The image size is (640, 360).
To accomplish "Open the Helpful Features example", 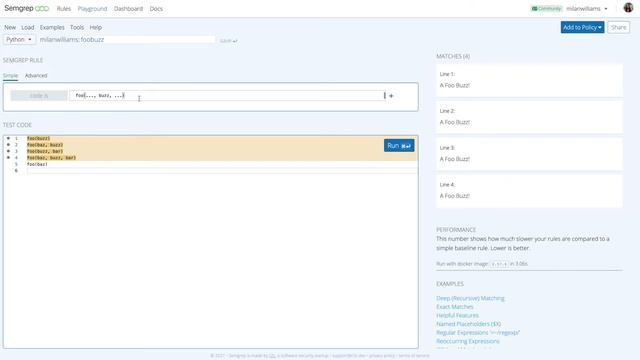I will (x=457, y=316).
